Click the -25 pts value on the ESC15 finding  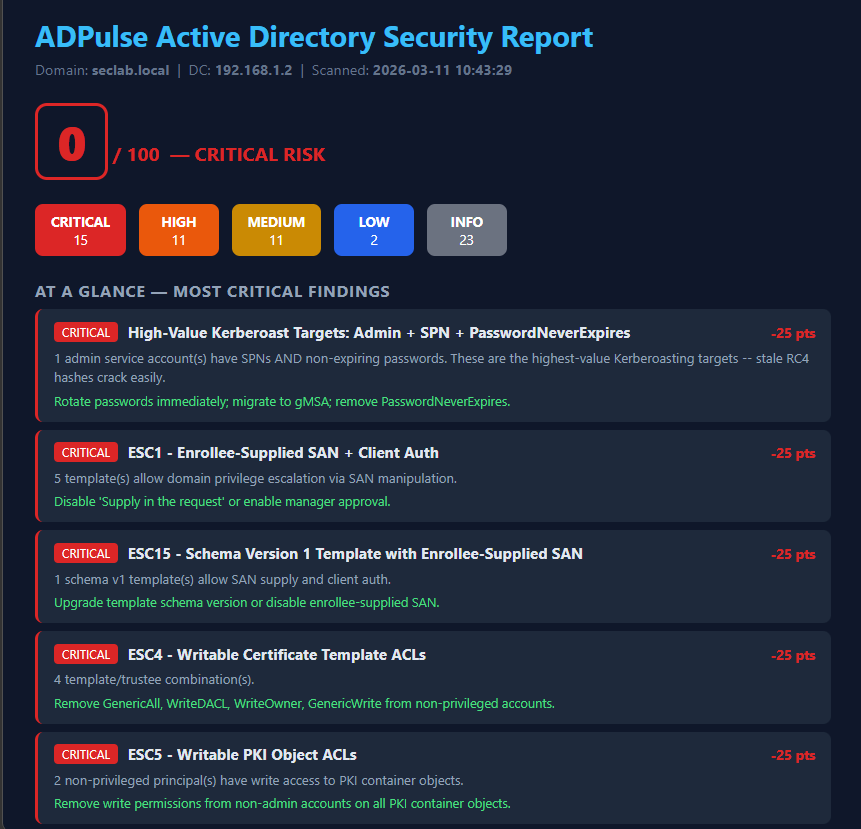793,554
